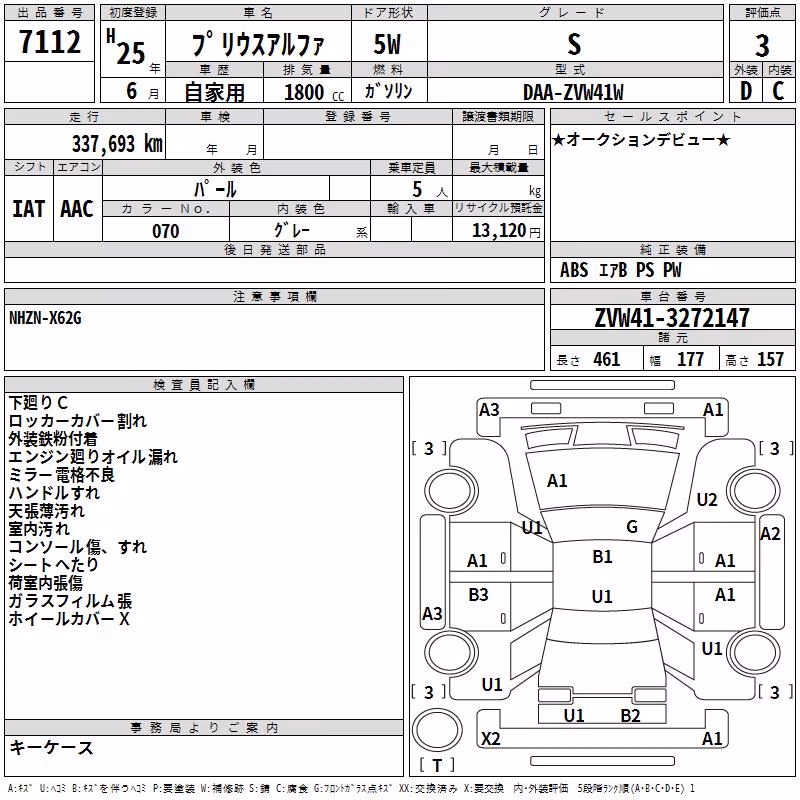
Task: Click the lot number 7112
Action: pos(49,41)
